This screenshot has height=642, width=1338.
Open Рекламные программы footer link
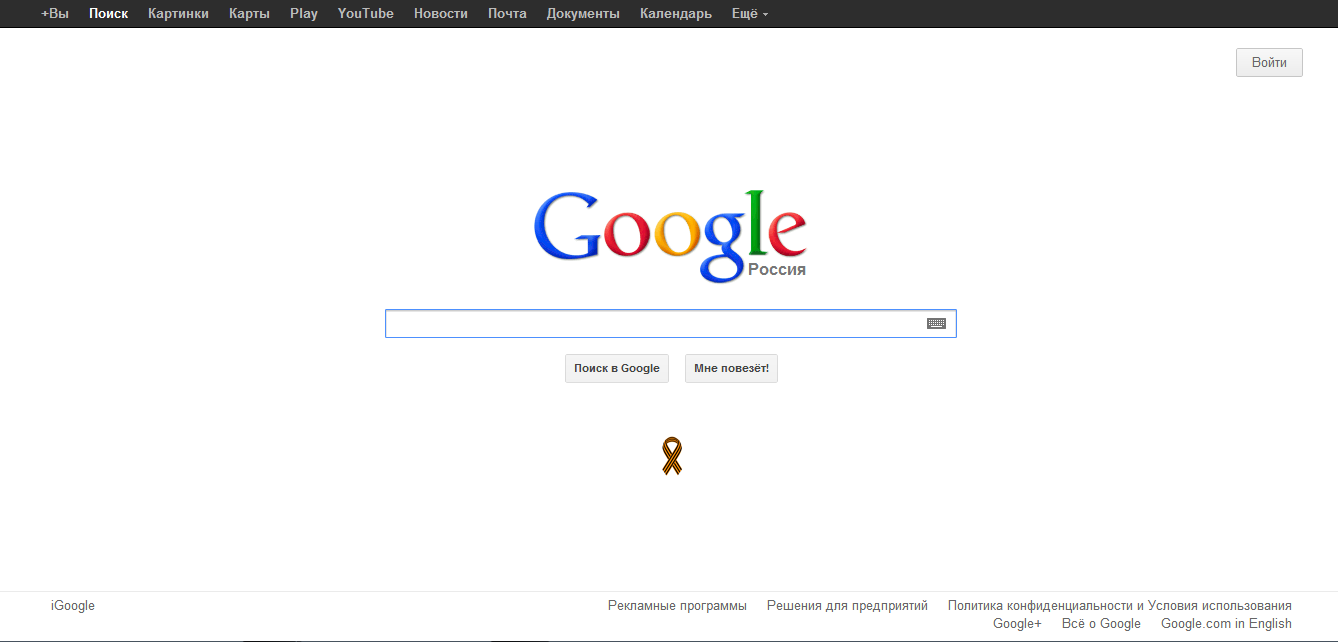[x=677, y=606]
